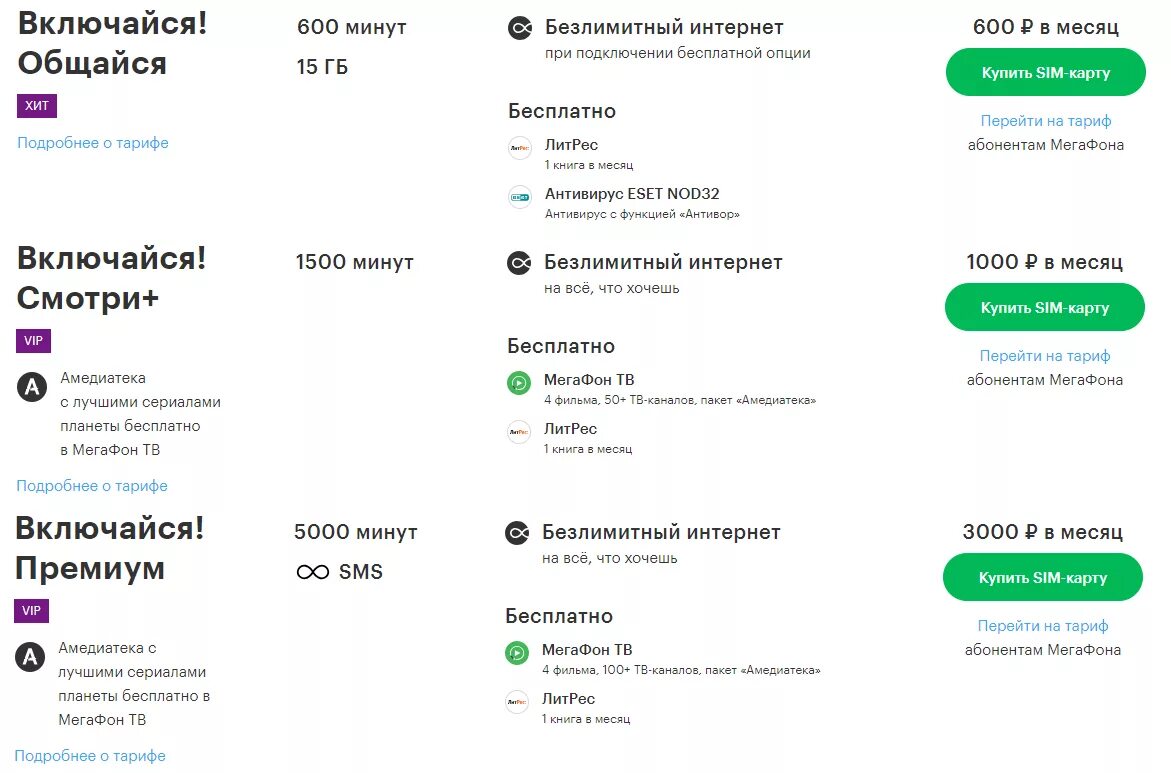1171x773 pixels.
Task: Click the Amediateka icon in the Премиум plan
Action: 30,657
